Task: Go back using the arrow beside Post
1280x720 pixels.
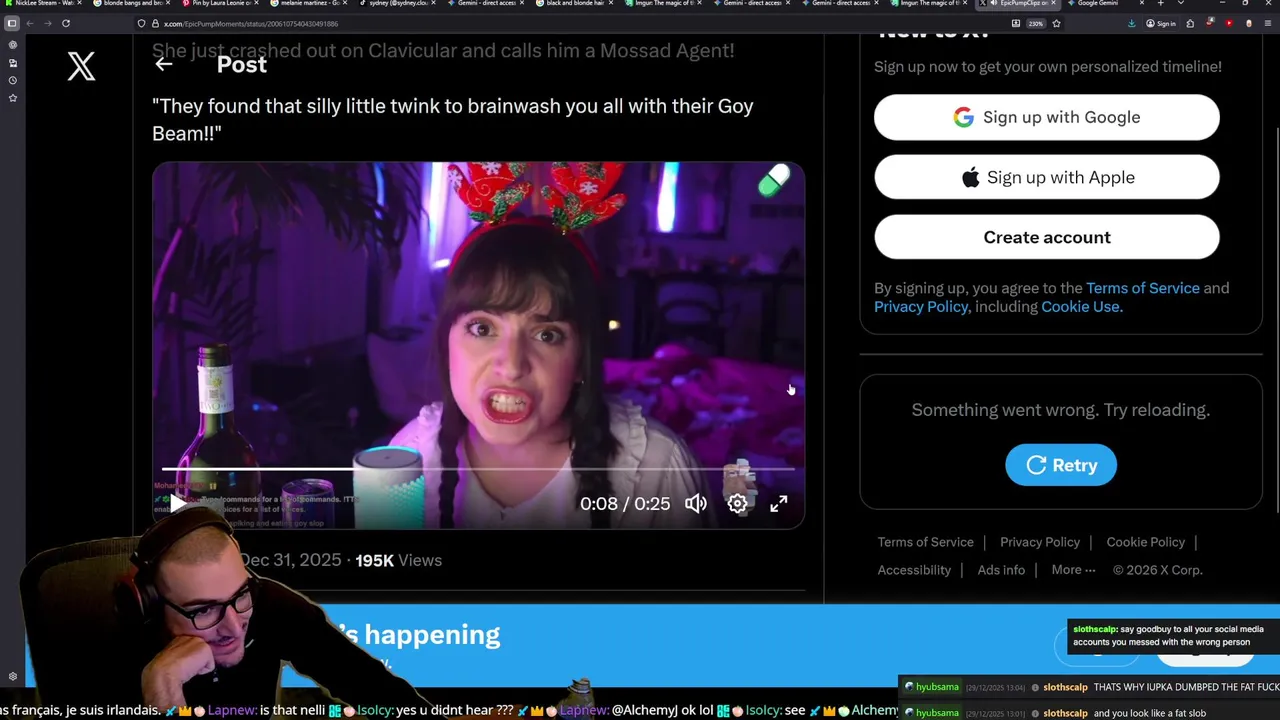Action: pos(164,64)
